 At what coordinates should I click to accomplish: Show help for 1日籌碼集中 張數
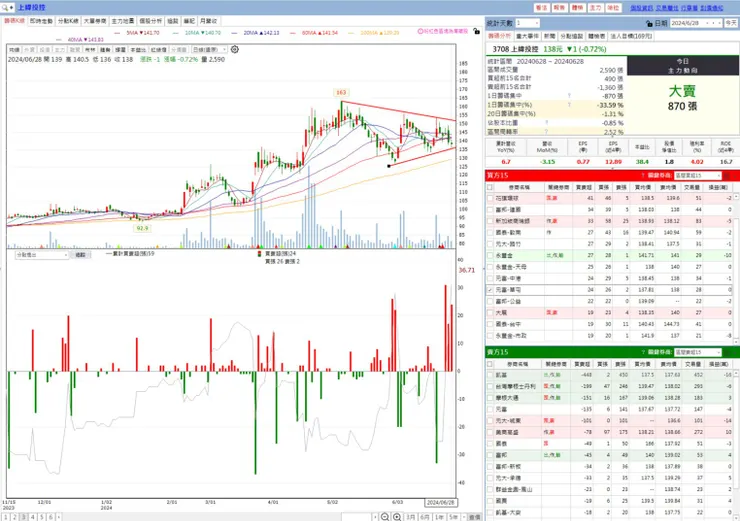coord(570,96)
